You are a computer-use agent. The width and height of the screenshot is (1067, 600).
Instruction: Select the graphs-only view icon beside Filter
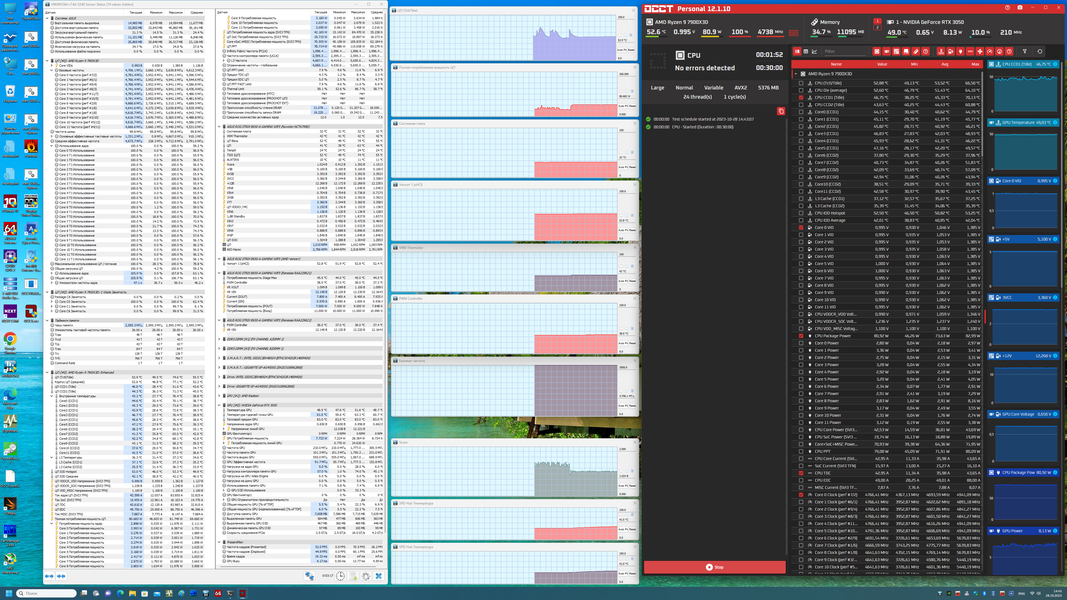pyautogui.click(x=815, y=52)
